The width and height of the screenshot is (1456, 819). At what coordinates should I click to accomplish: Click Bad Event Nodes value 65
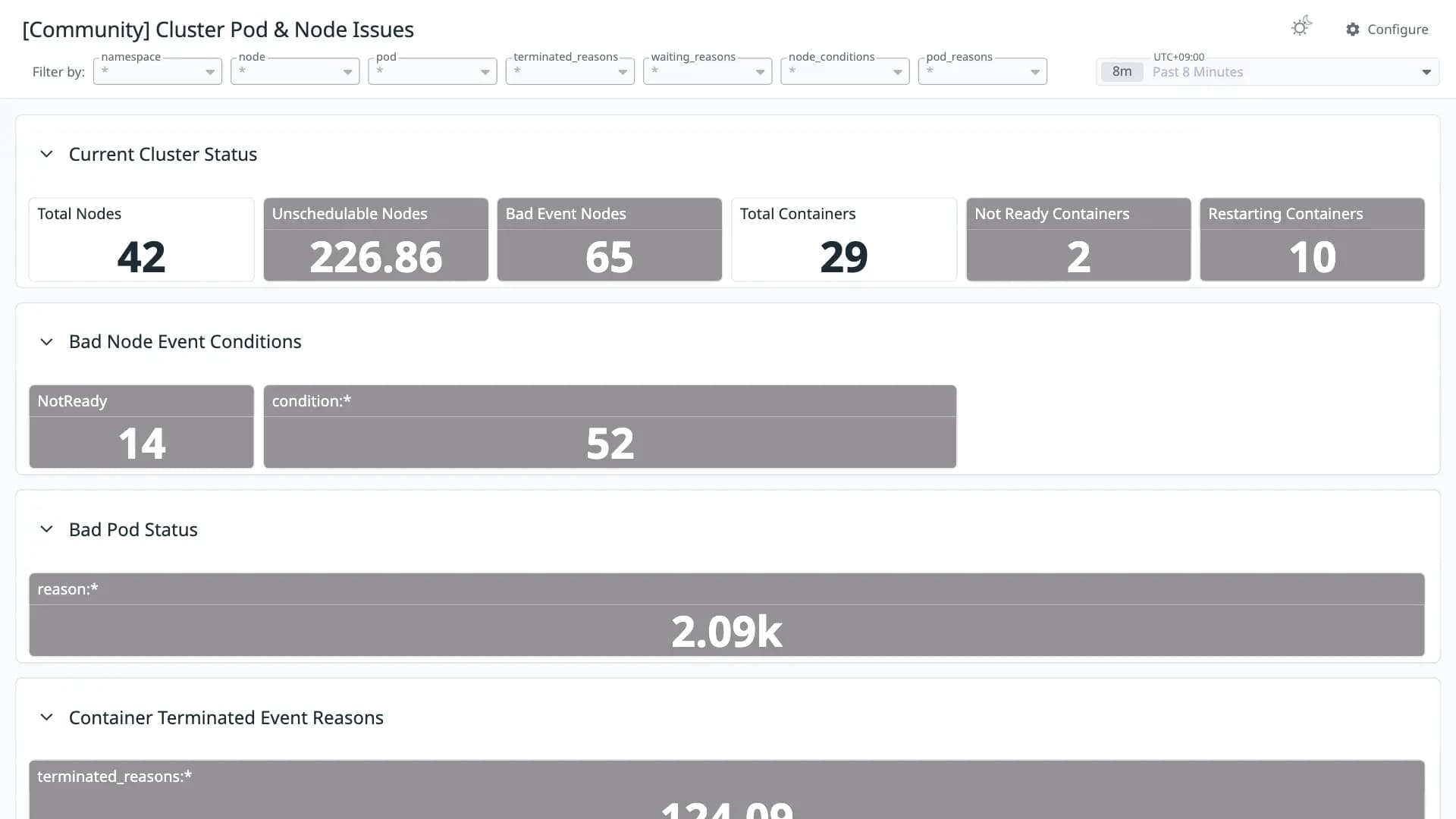point(609,257)
